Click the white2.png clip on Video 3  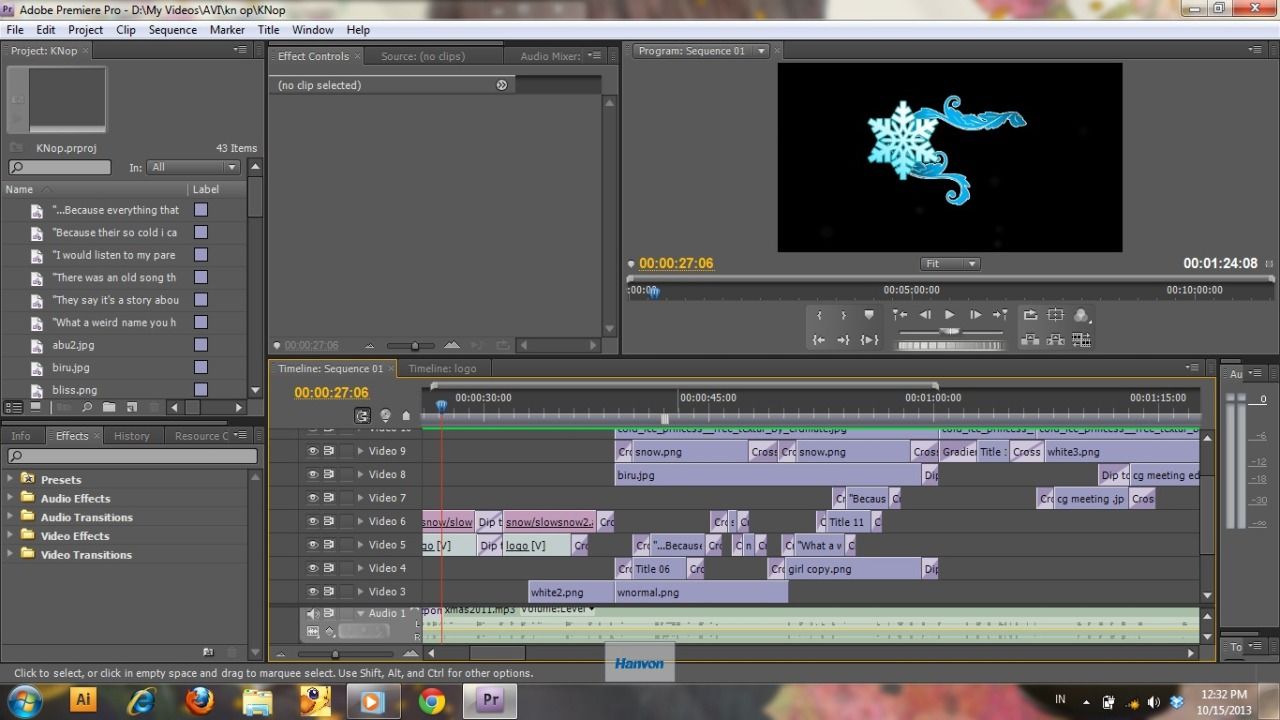pyautogui.click(x=571, y=592)
